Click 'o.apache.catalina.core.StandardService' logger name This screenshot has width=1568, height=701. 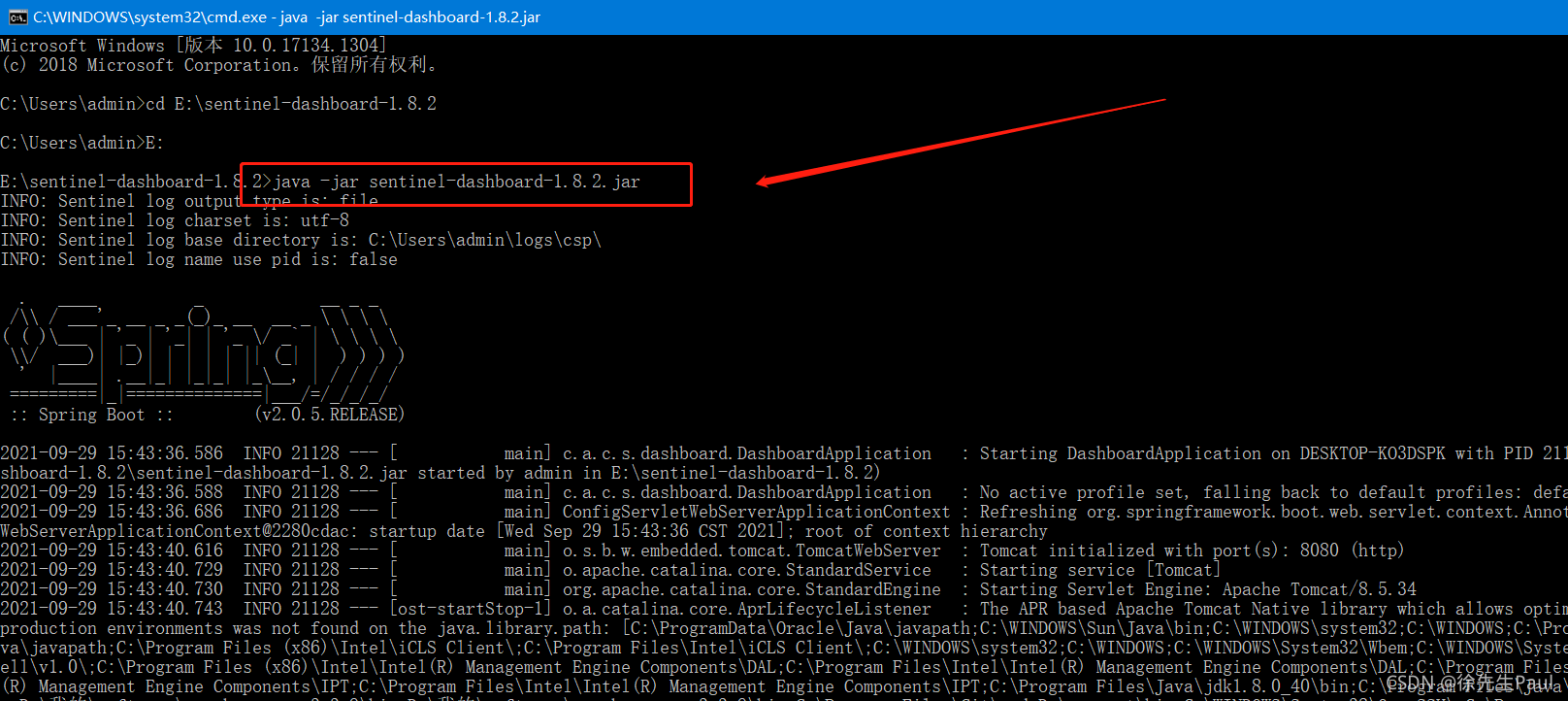(x=747, y=570)
